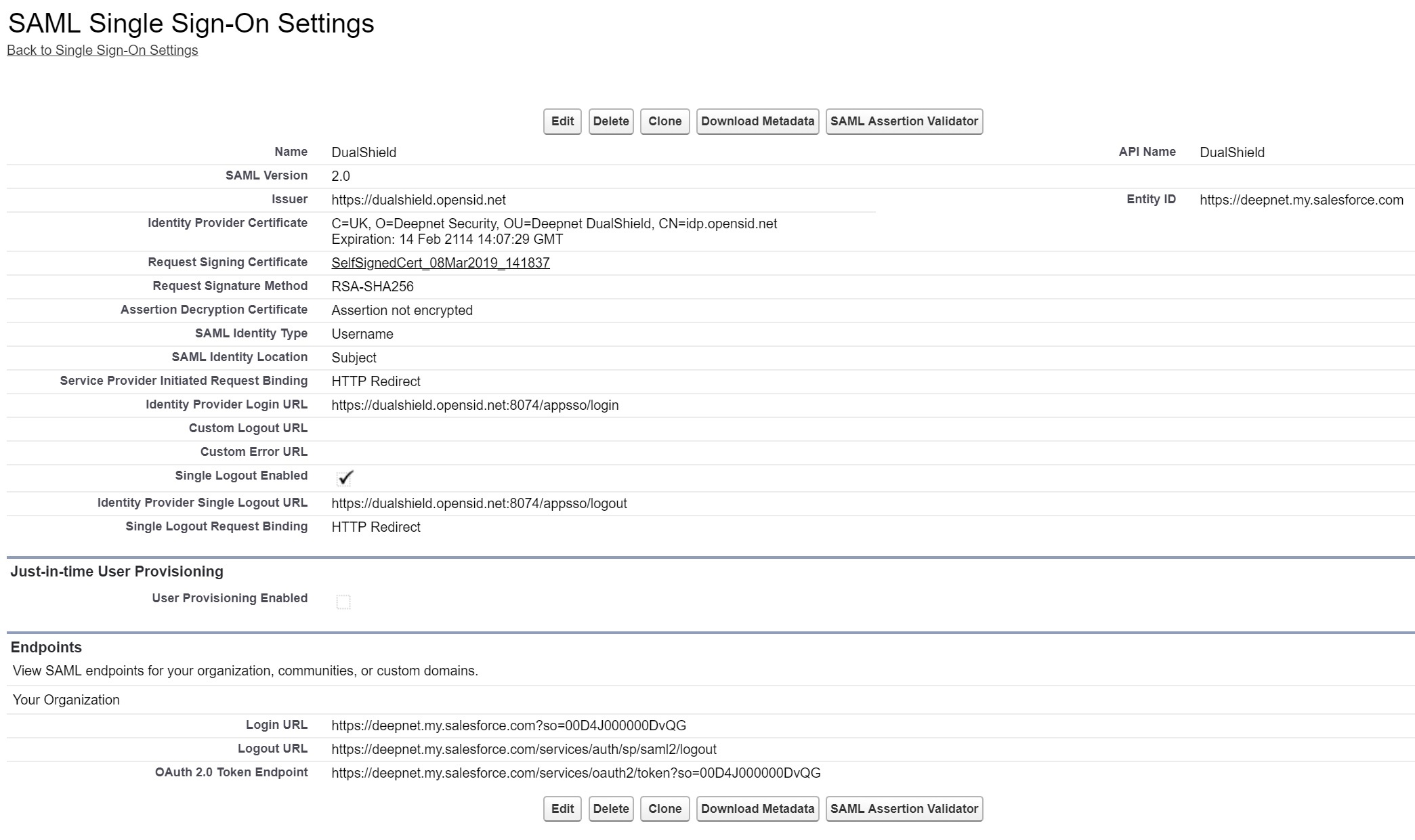1415x840 pixels.
Task: Click the OAuth 2.0 Token Endpoint value
Action: (x=576, y=773)
